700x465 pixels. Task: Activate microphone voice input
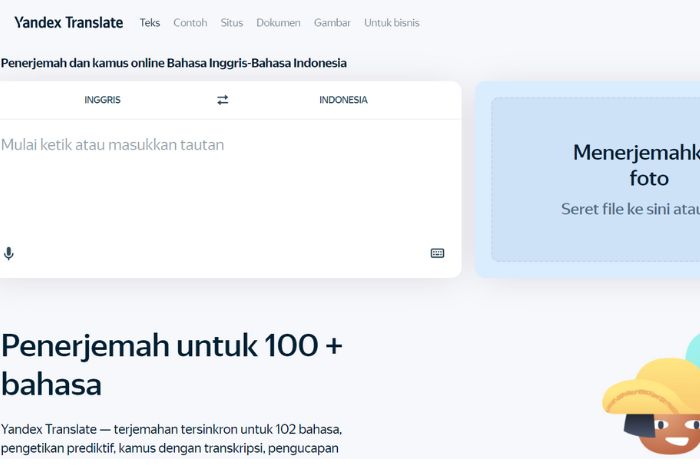(9, 253)
